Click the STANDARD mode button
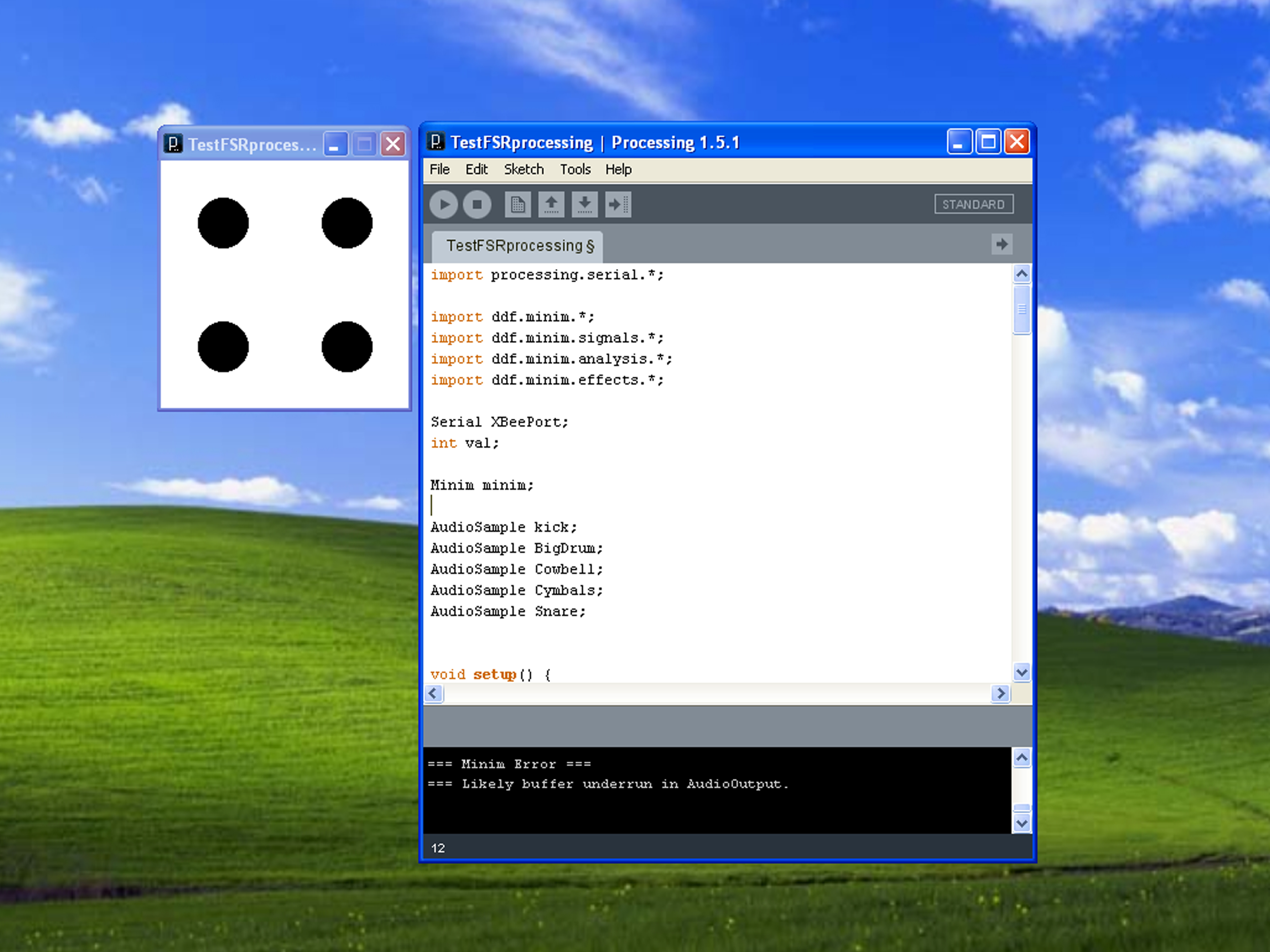 pyautogui.click(x=974, y=204)
